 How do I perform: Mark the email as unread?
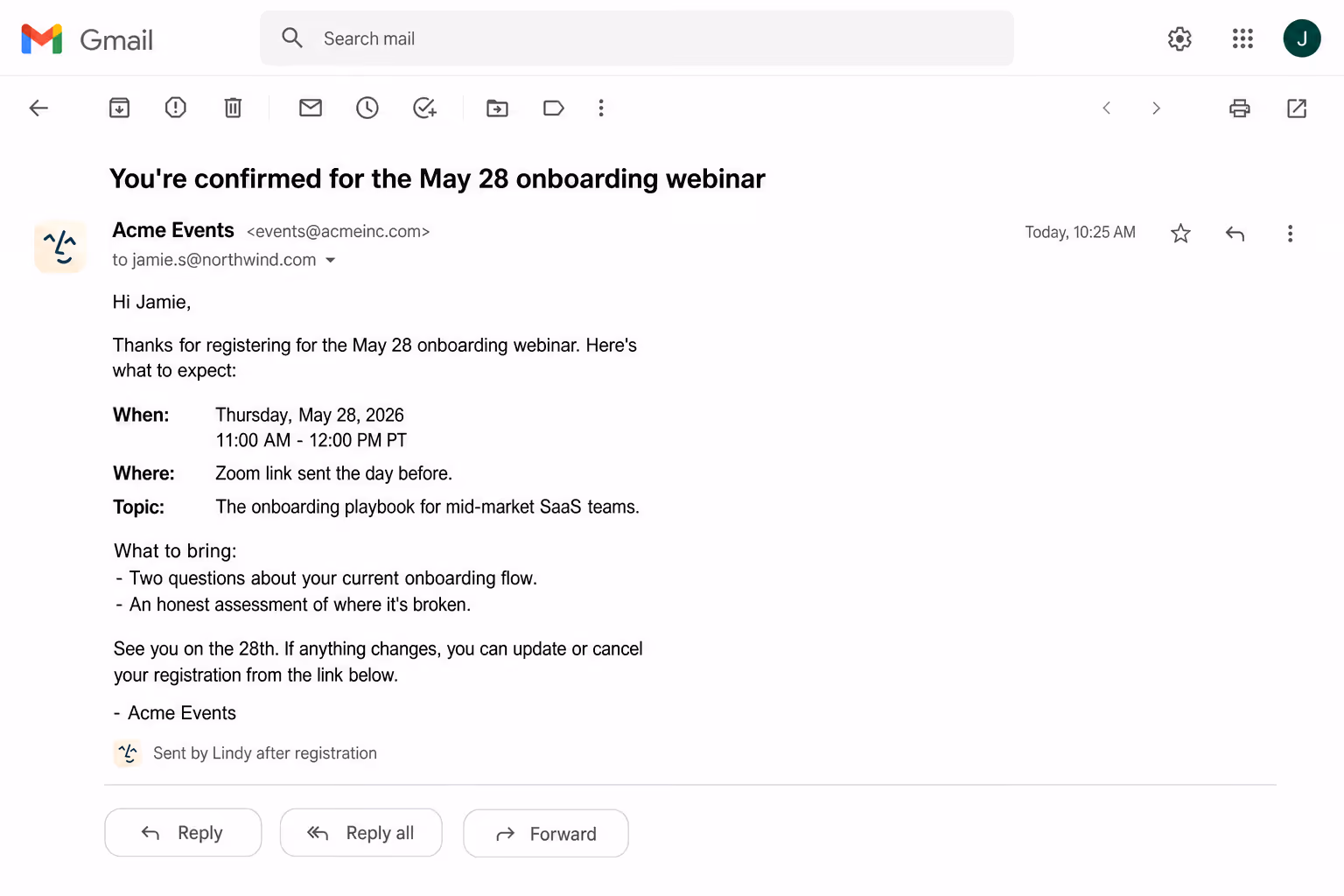tap(311, 108)
